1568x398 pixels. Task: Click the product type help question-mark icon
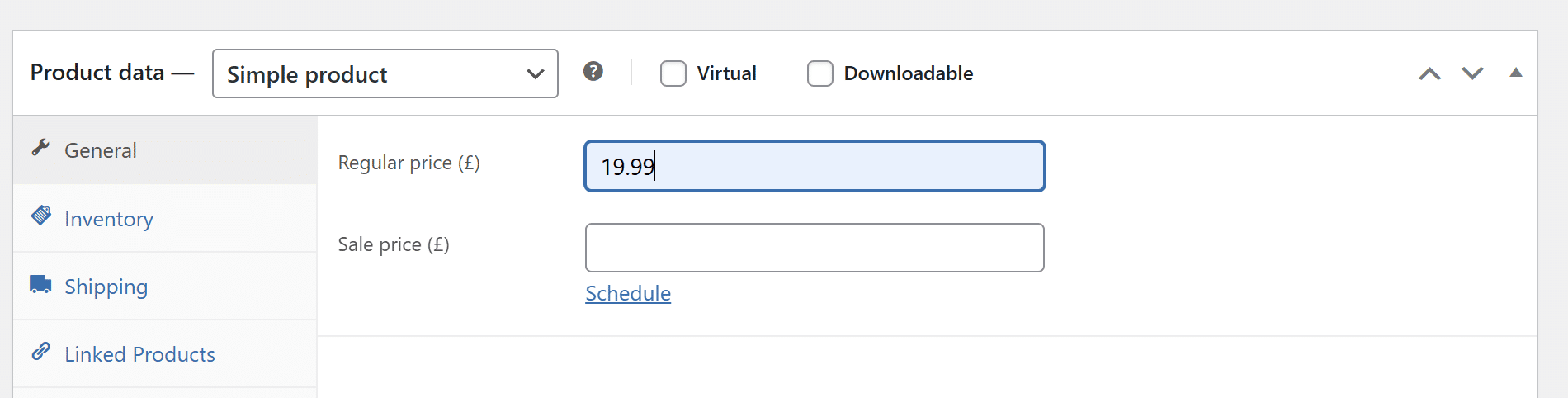tap(593, 72)
